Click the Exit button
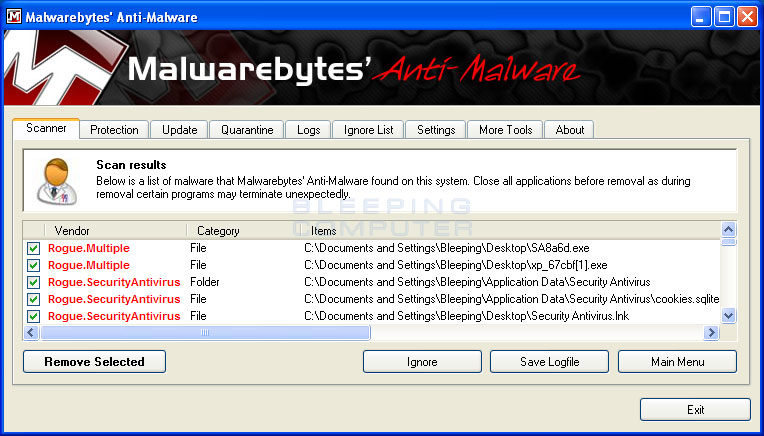The height and width of the screenshot is (436, 764). [x=695, y=410]
